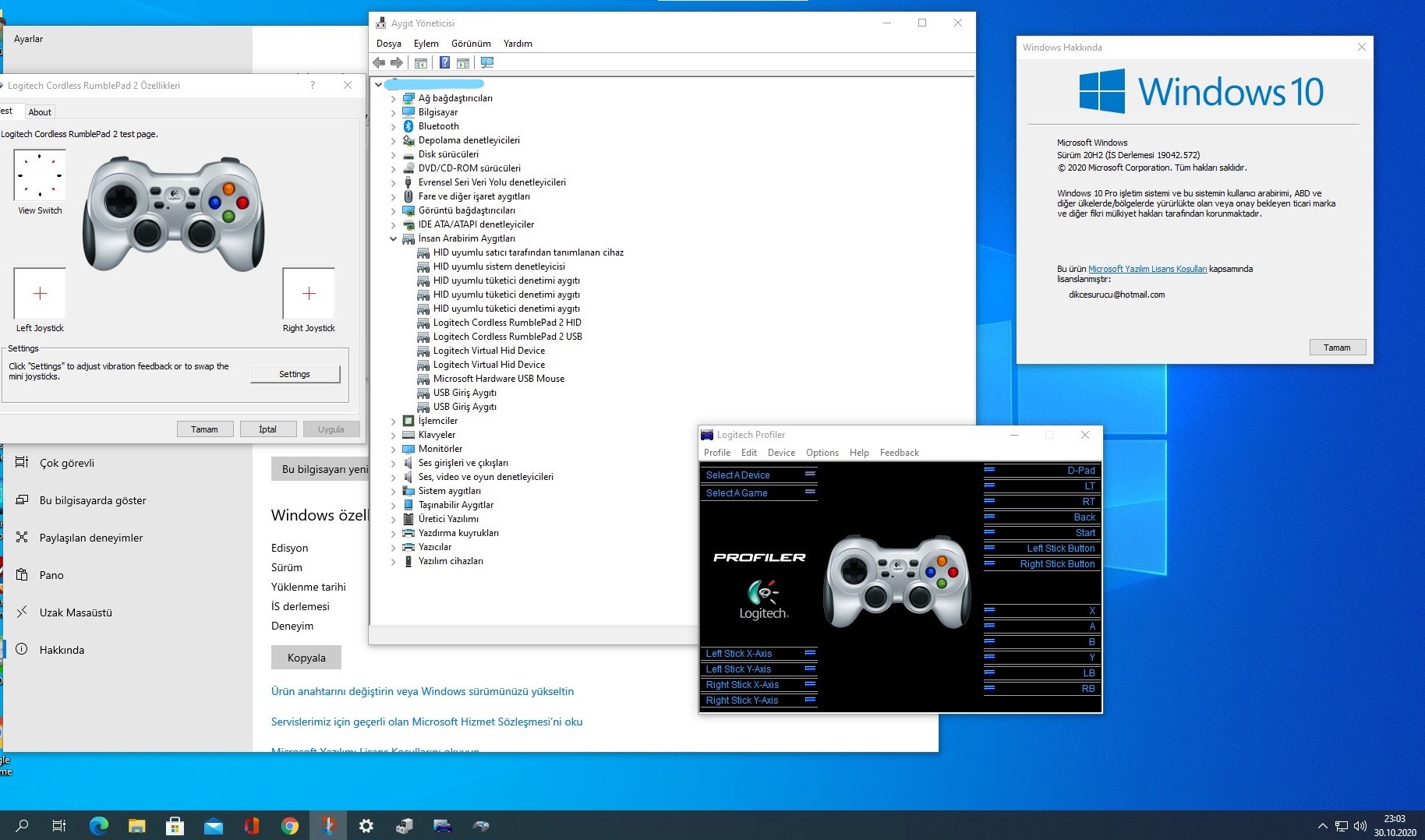Go back in Device Manager toolbar
Screen dimensions: 1425x840
(379, 63)
